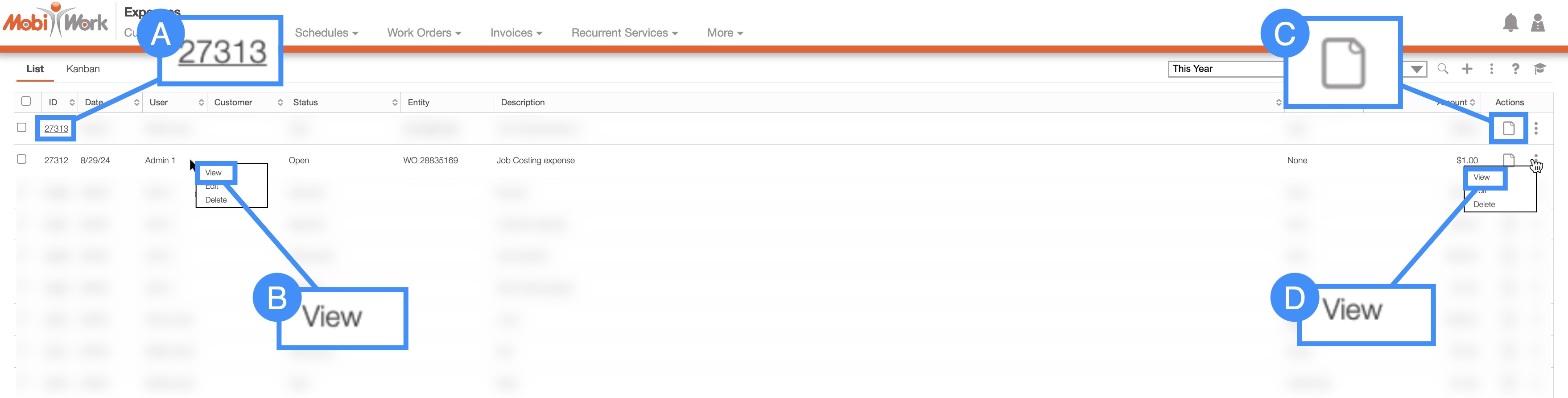Click the MobiWork logo
The width and height of the screenshot is (1568, 398).
tap(56, 22)
